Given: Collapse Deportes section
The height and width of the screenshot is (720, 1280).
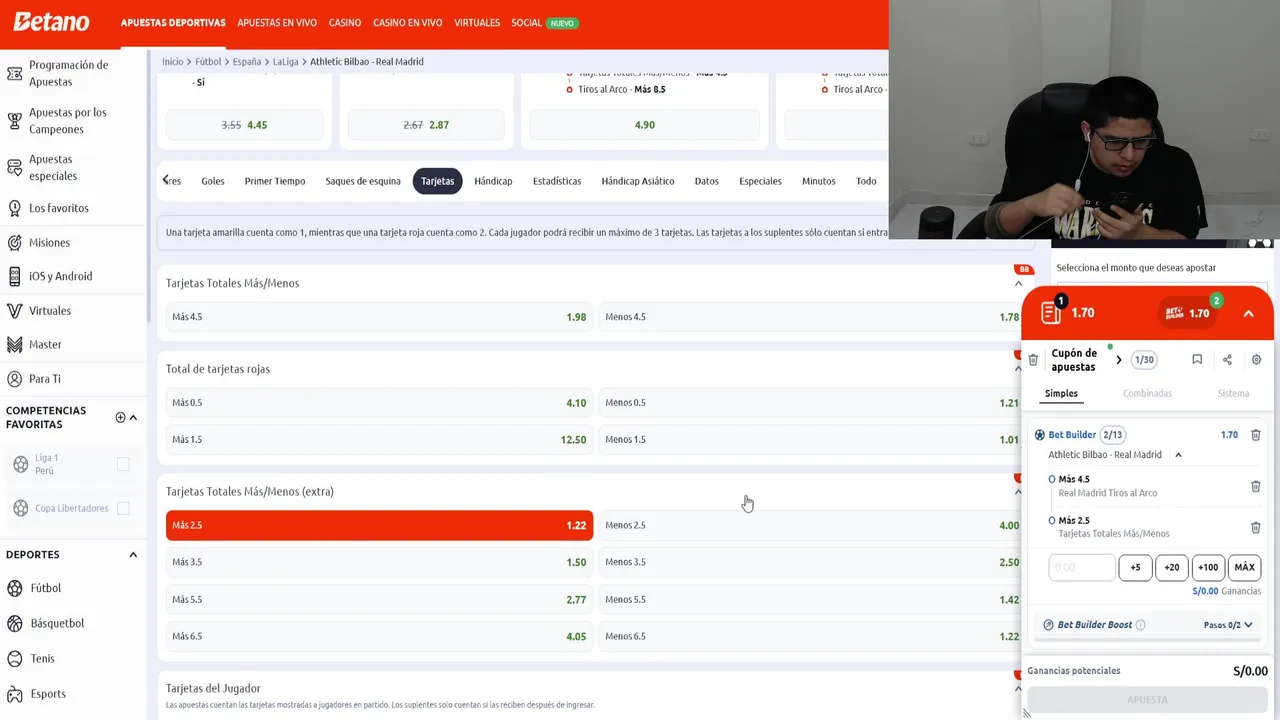Looking at the screenshot, I should tap(133, 554).
